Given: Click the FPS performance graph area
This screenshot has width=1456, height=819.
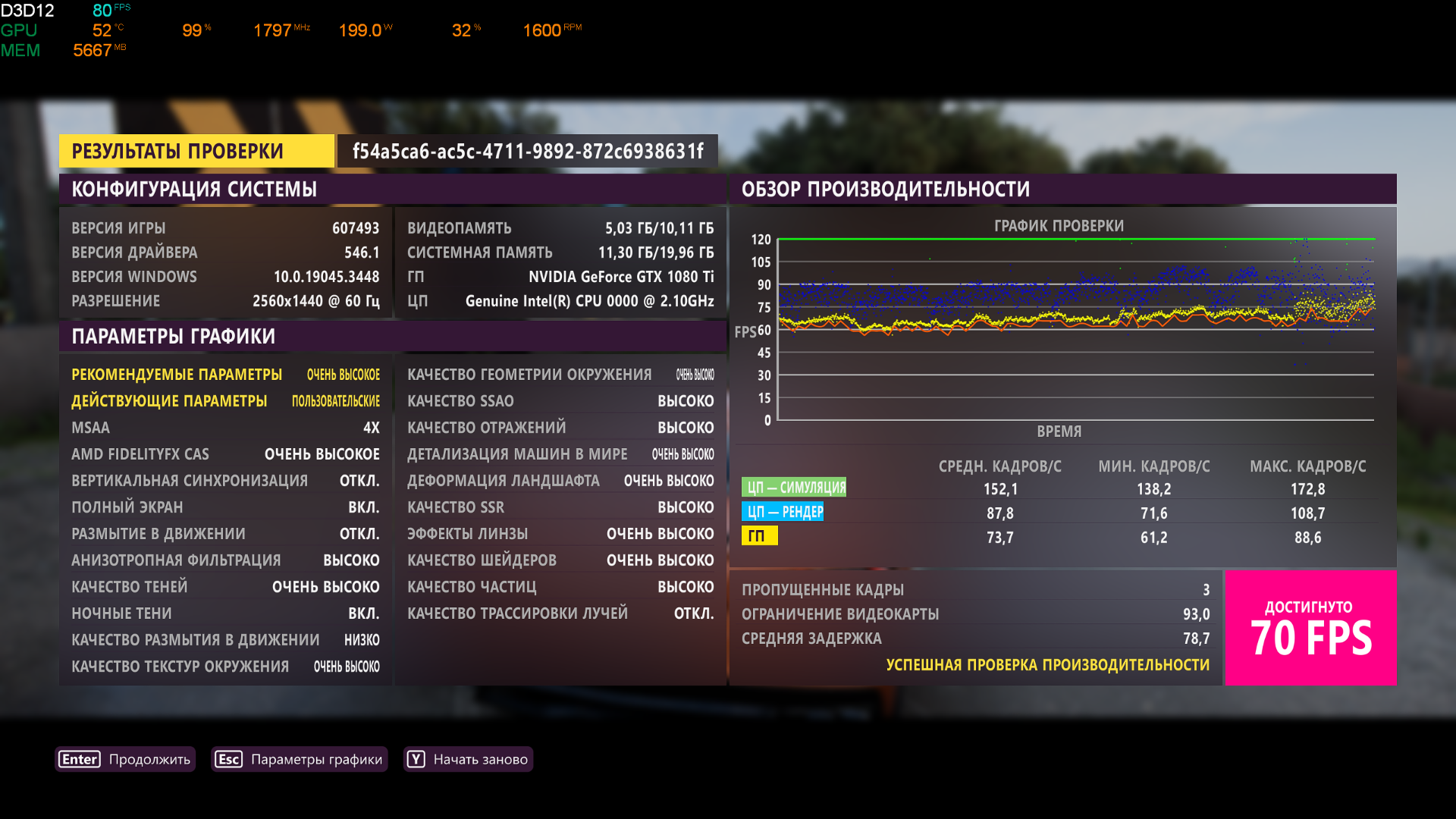Looking at the screenshot, I should (1075, 330).
